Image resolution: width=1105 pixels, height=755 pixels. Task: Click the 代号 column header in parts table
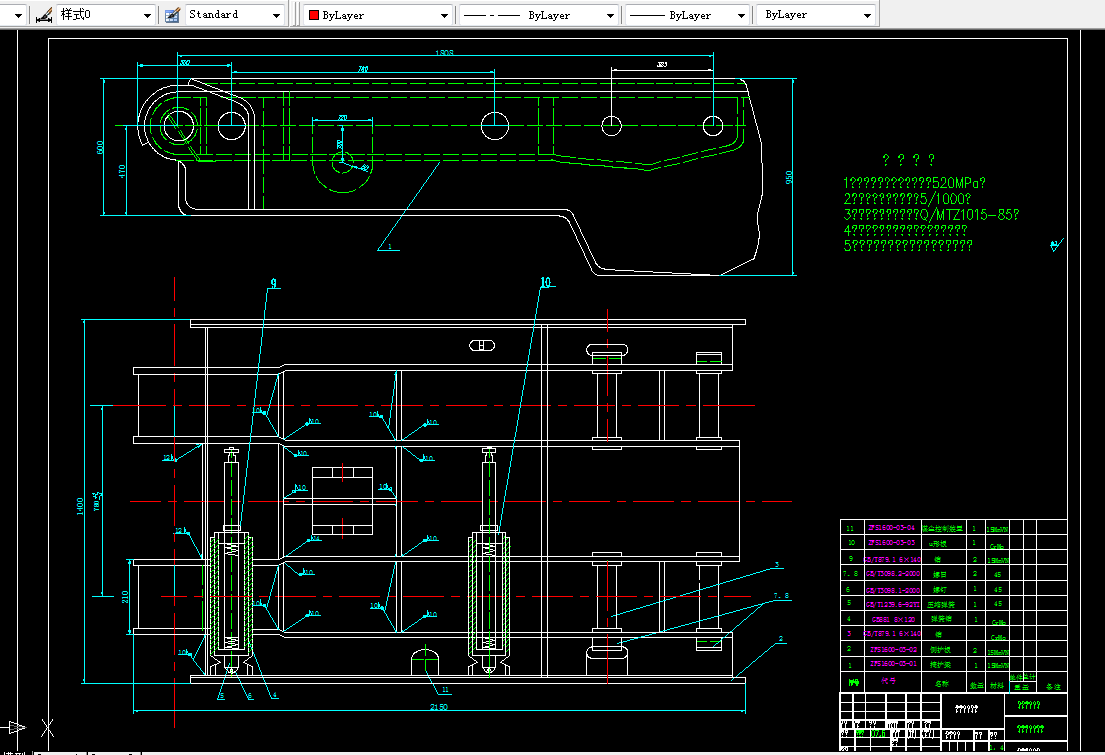coord(889,682)
